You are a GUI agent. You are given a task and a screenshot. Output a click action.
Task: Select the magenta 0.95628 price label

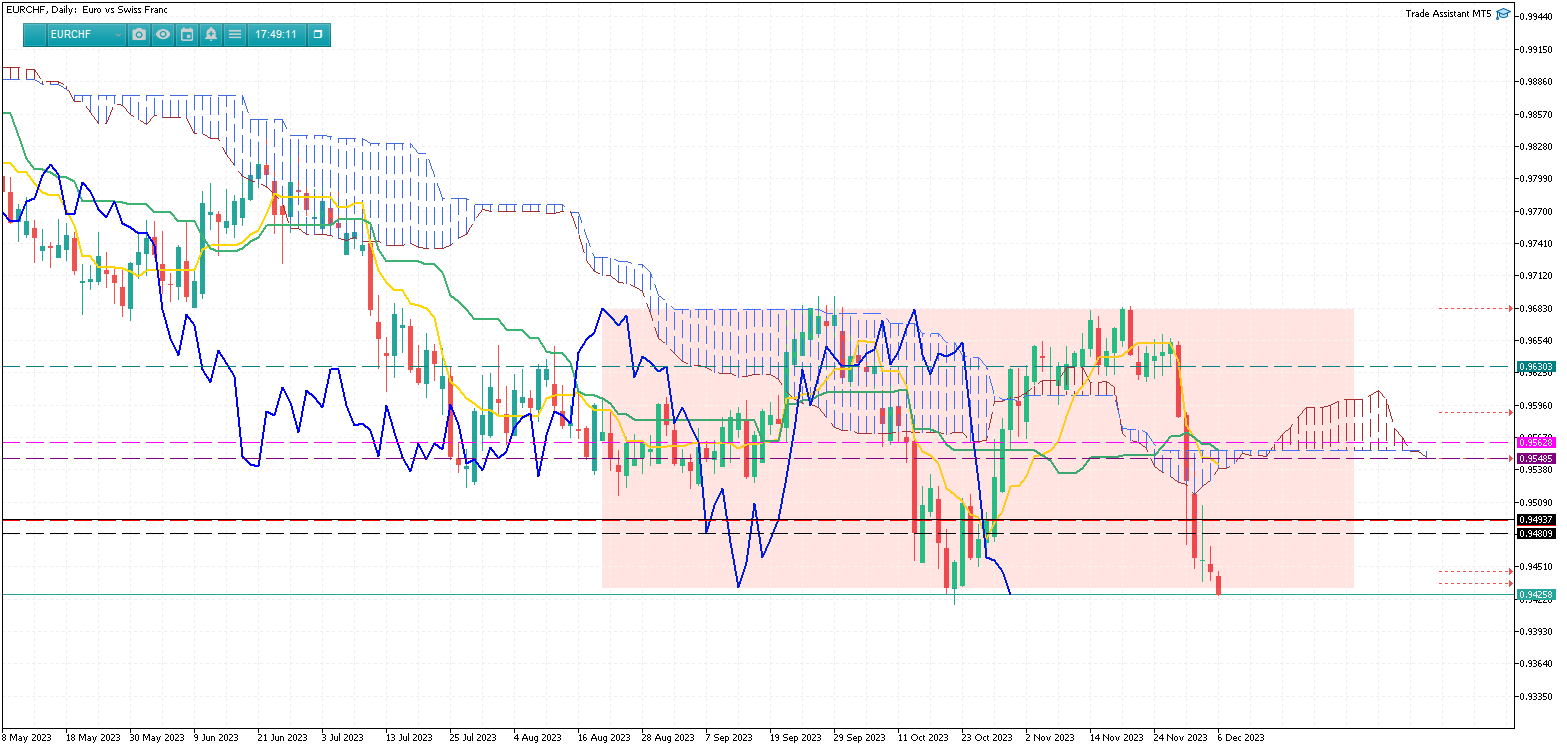click(x=1535, y=442)
